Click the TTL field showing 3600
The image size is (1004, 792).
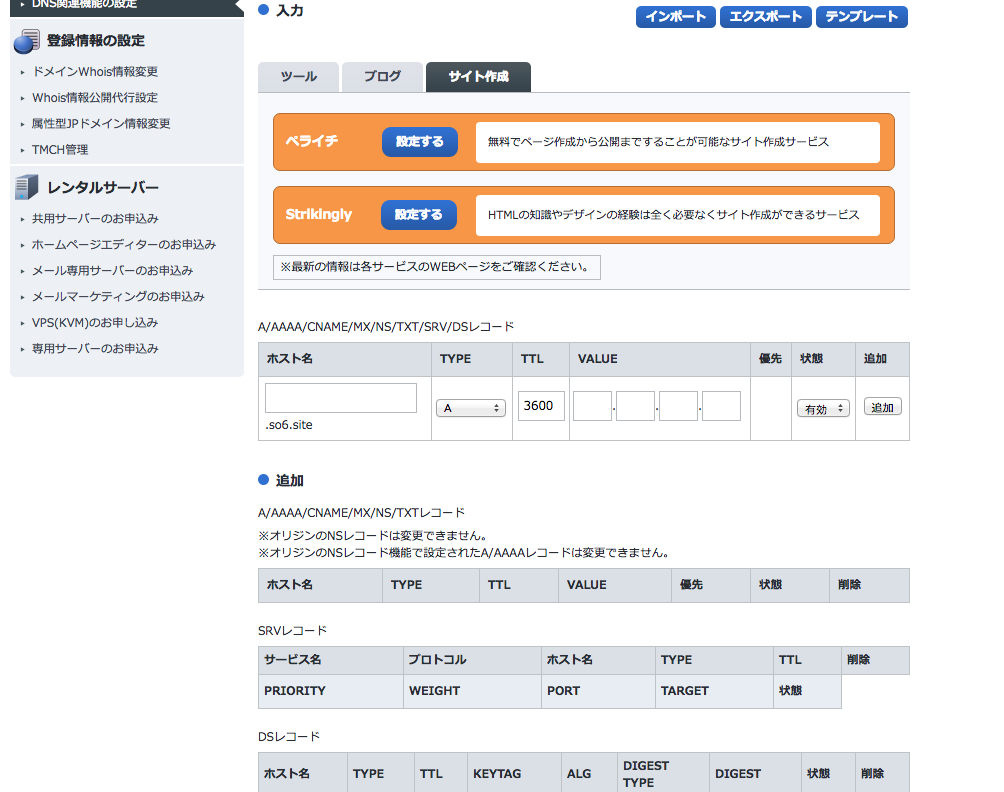541,406
